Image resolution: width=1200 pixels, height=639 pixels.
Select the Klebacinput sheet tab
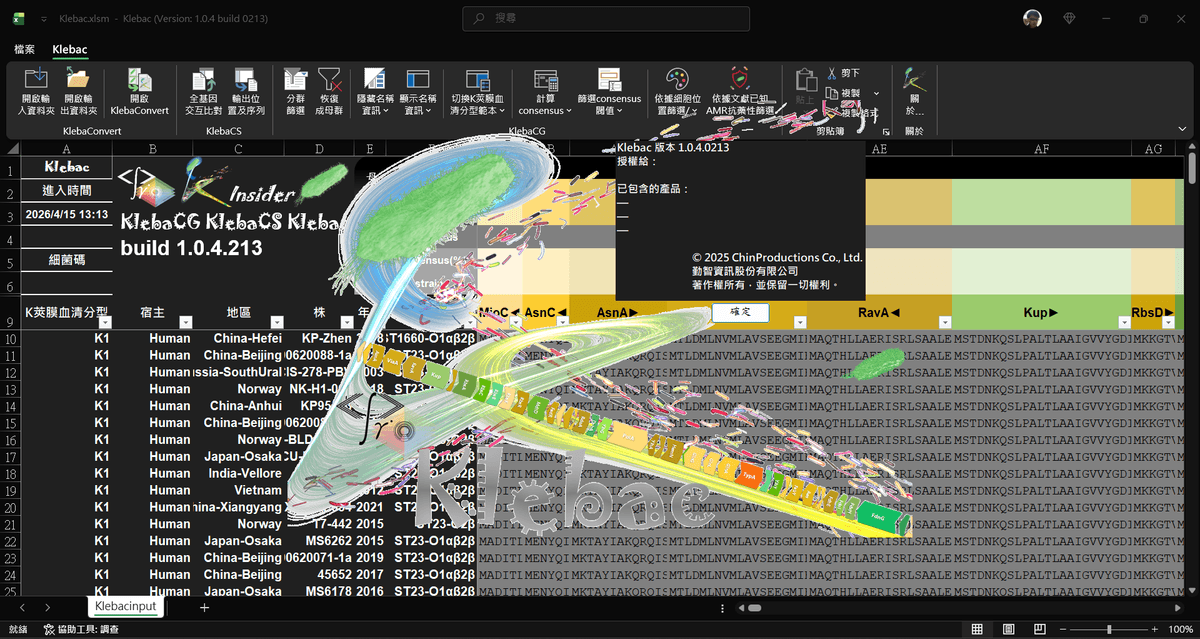[126, 606]
